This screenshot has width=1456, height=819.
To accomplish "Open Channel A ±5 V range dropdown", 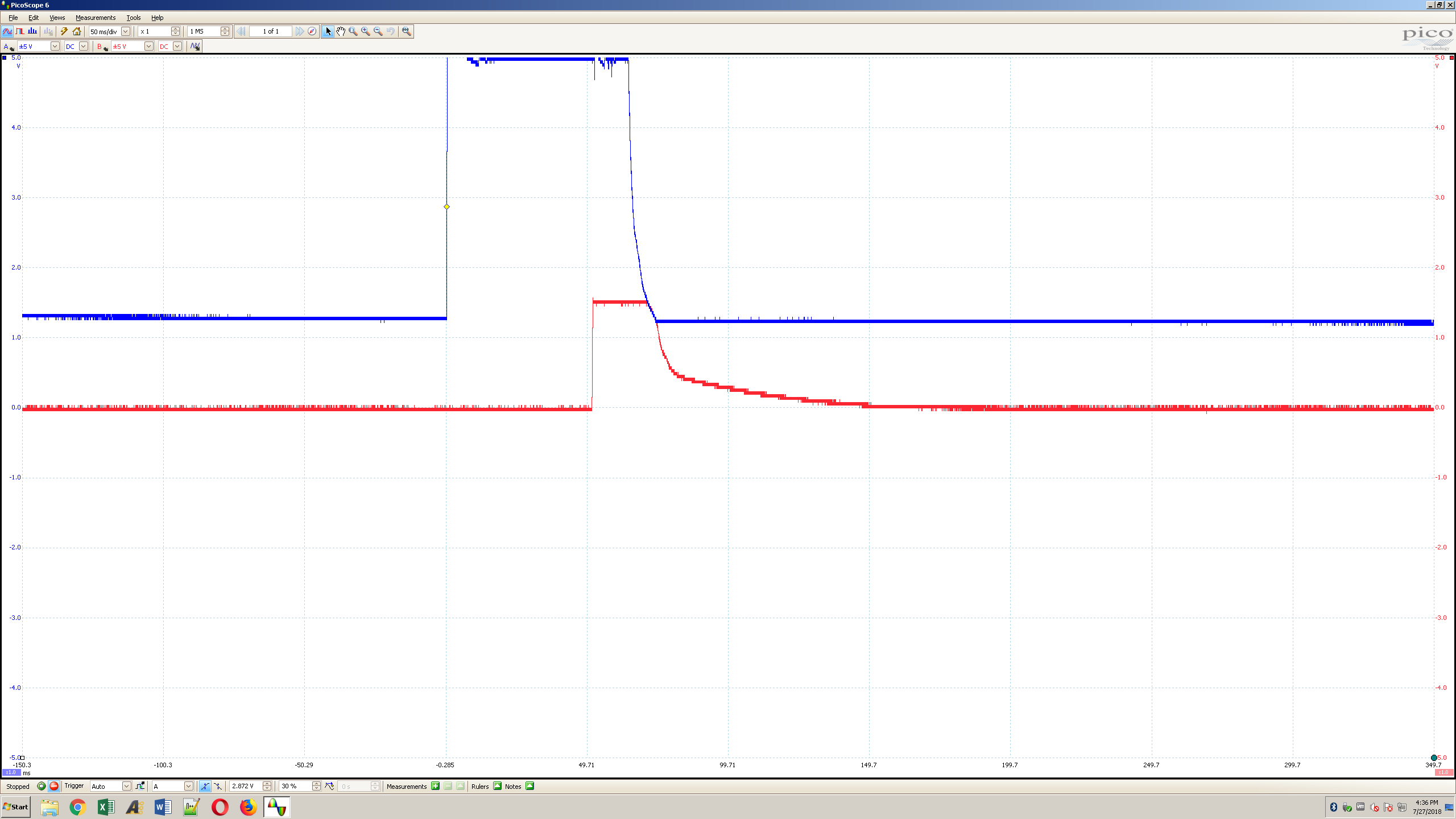I will pyautogui.click(x=55, y=46).
